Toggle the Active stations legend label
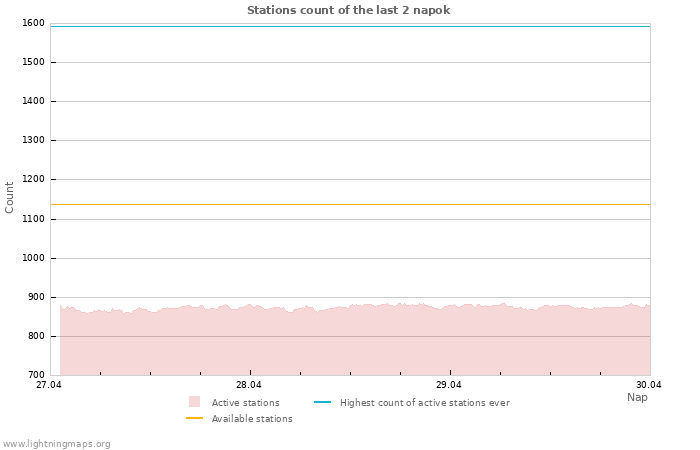The height and width of the screenshot is (450, 700). 245,403
